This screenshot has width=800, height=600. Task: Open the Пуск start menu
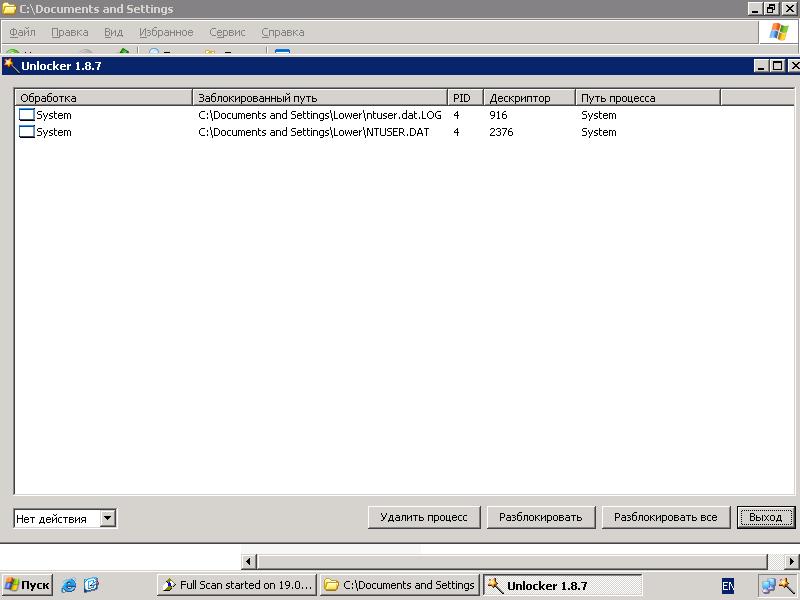click(x=27, y=585)
